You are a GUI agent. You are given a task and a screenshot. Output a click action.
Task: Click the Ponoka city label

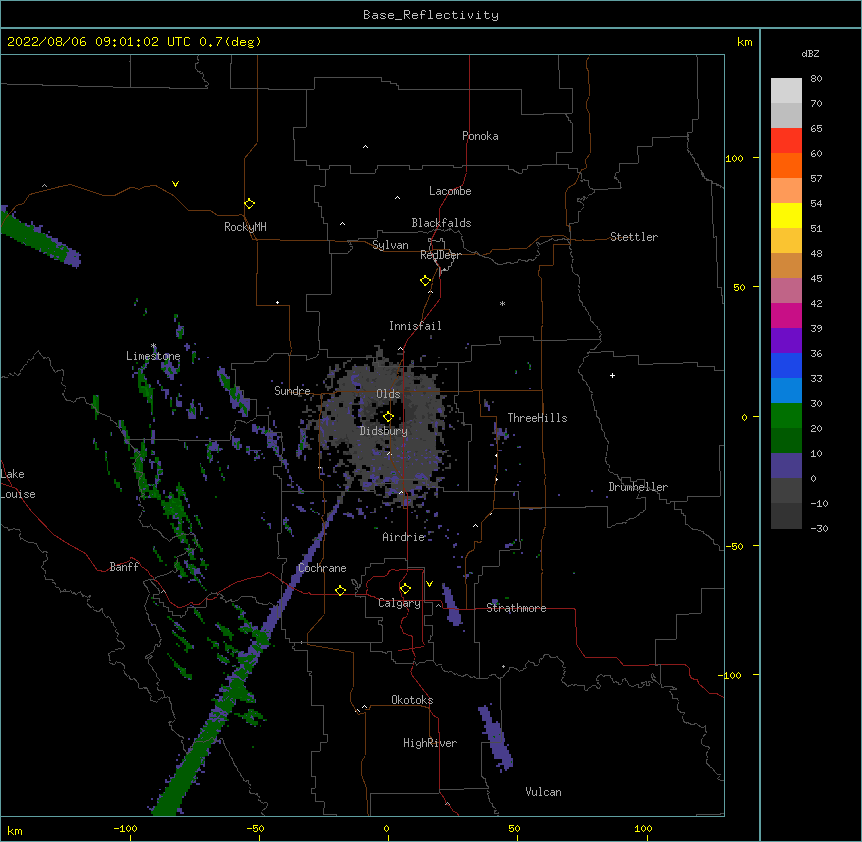coord(480,136)
